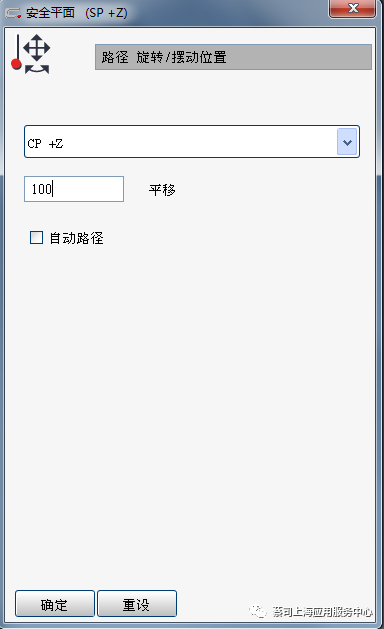Select the 路径 旋转/摆动位置 header bar
This screenshot has width=384, height=629.
233,57
